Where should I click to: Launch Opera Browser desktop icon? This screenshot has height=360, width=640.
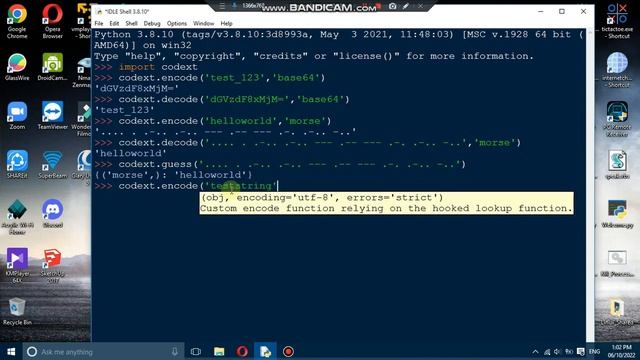[x=53, y=21]
